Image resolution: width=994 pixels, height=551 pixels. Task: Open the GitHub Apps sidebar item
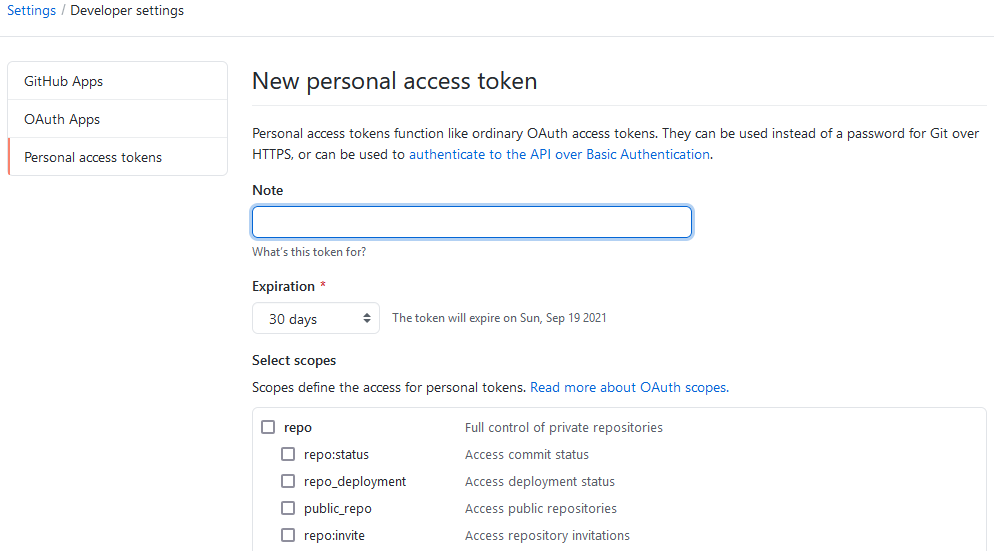coord(64,81)
